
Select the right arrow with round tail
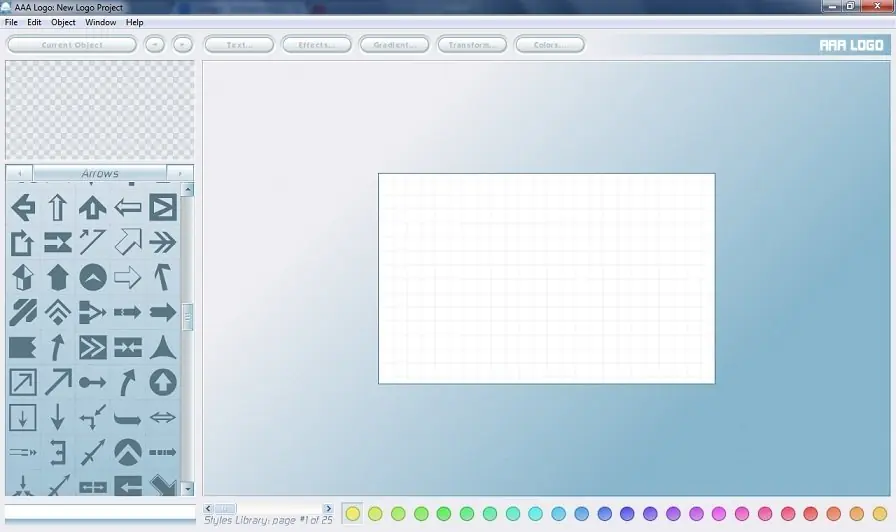click(x=93, y=382)
